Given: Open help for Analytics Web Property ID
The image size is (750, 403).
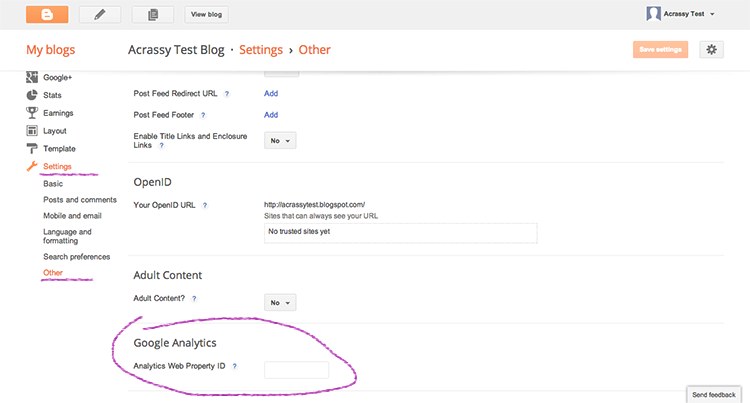Looking at the screenshot, I should point(234,366).
